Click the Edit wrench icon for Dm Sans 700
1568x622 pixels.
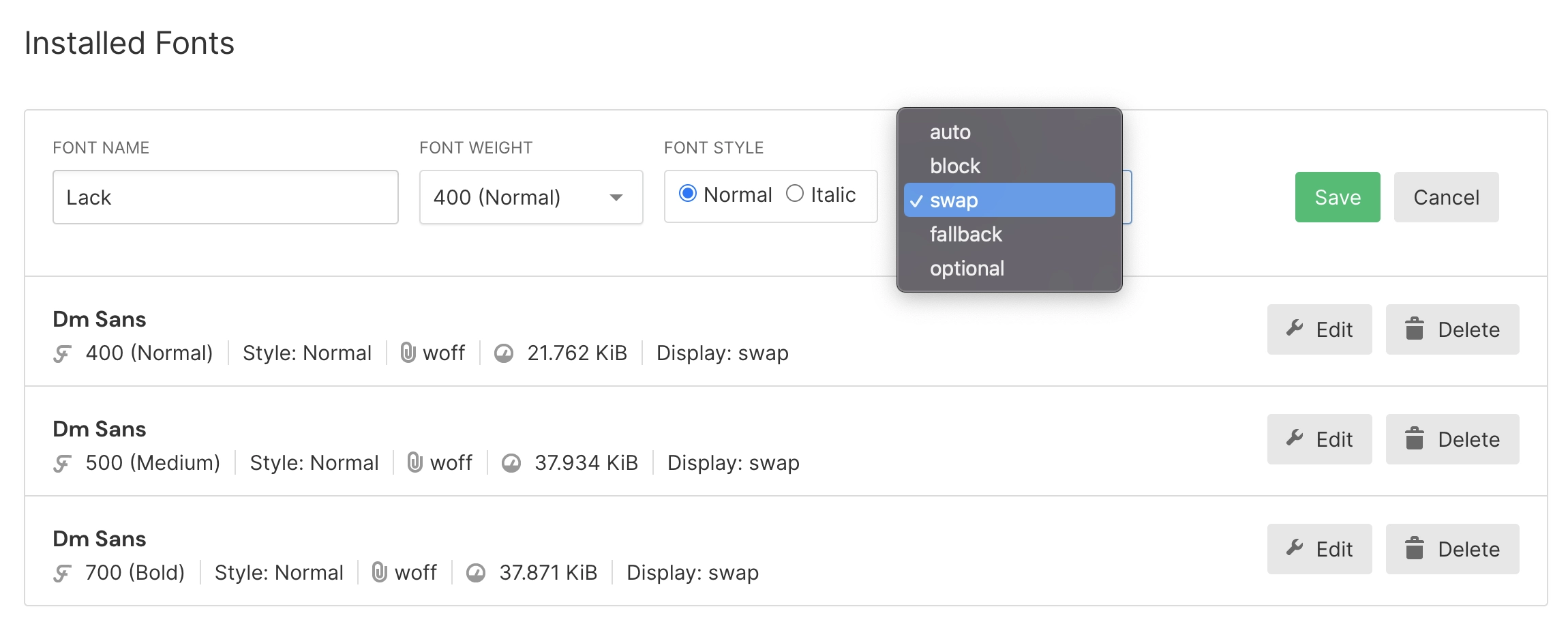point(1295,549)
